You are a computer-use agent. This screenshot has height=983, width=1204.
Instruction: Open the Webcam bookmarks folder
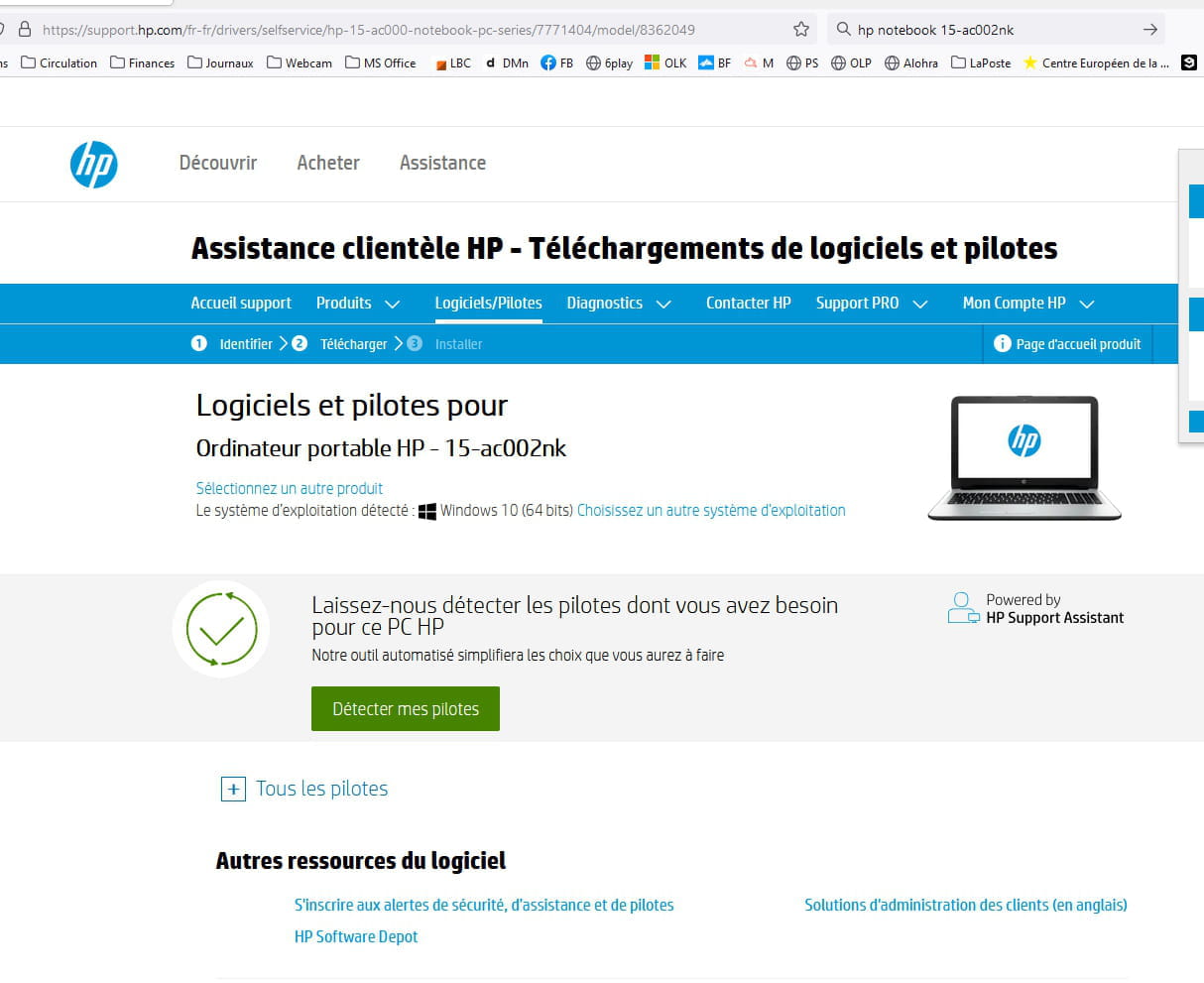300,62
